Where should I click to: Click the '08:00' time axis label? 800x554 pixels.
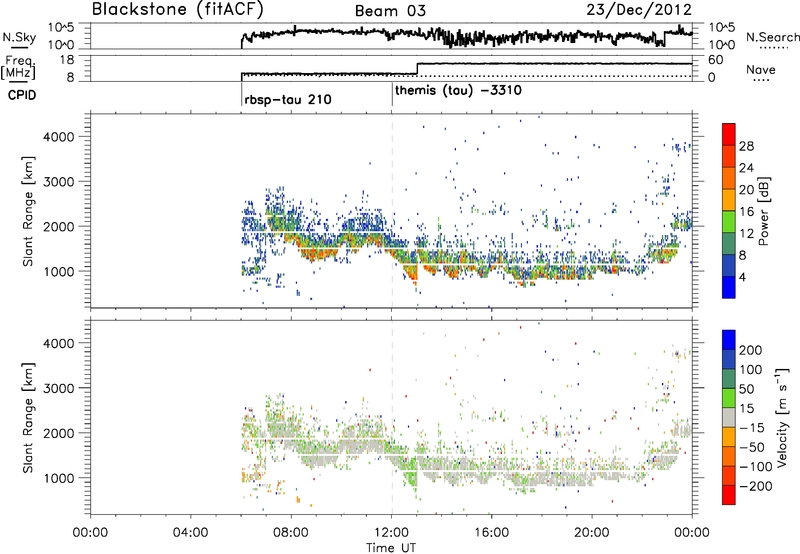tap(291, 533)
